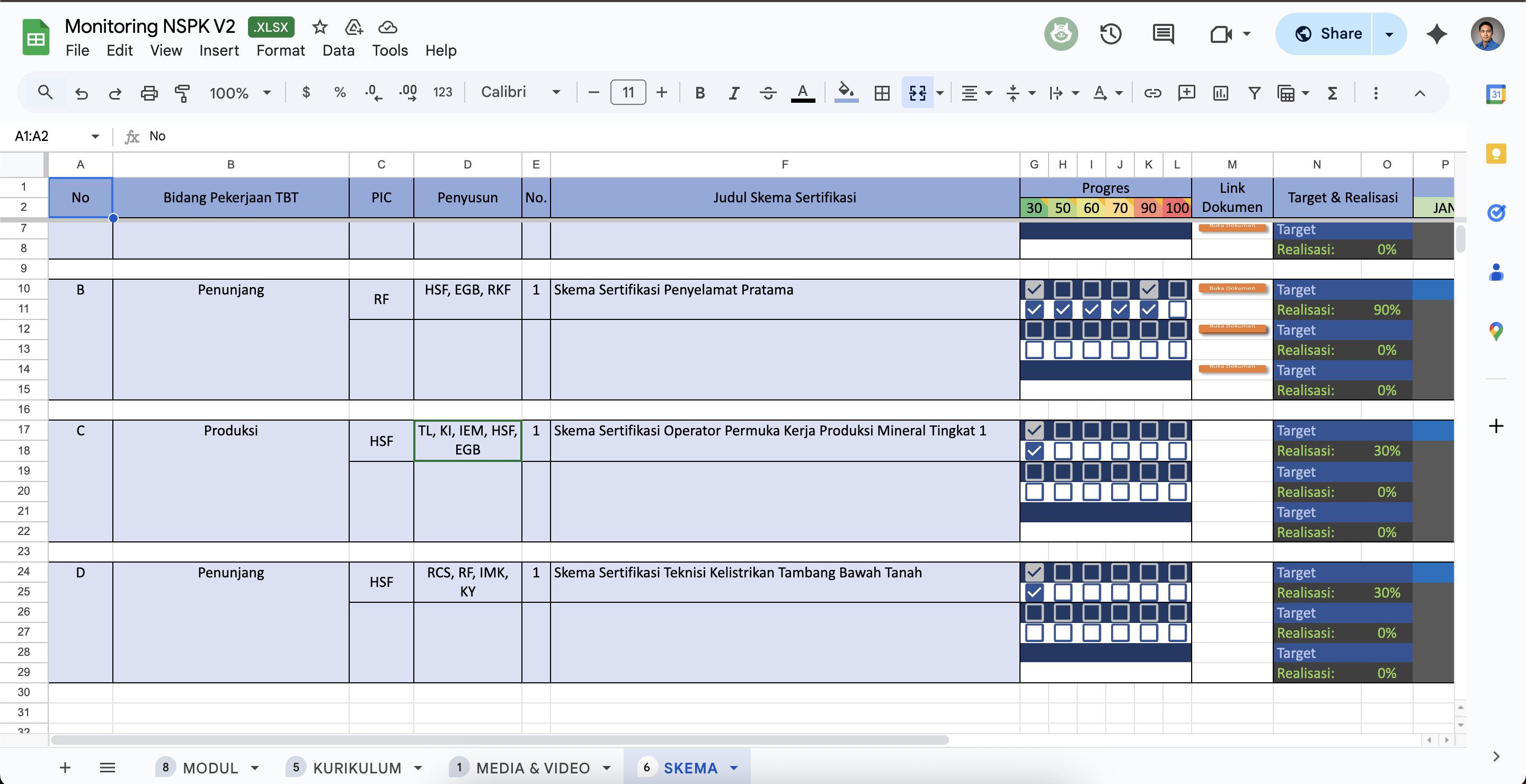This screenshot has height=784, width=1526.
Task: Click the insert chart icon
Action: [x=1220, y=93]
